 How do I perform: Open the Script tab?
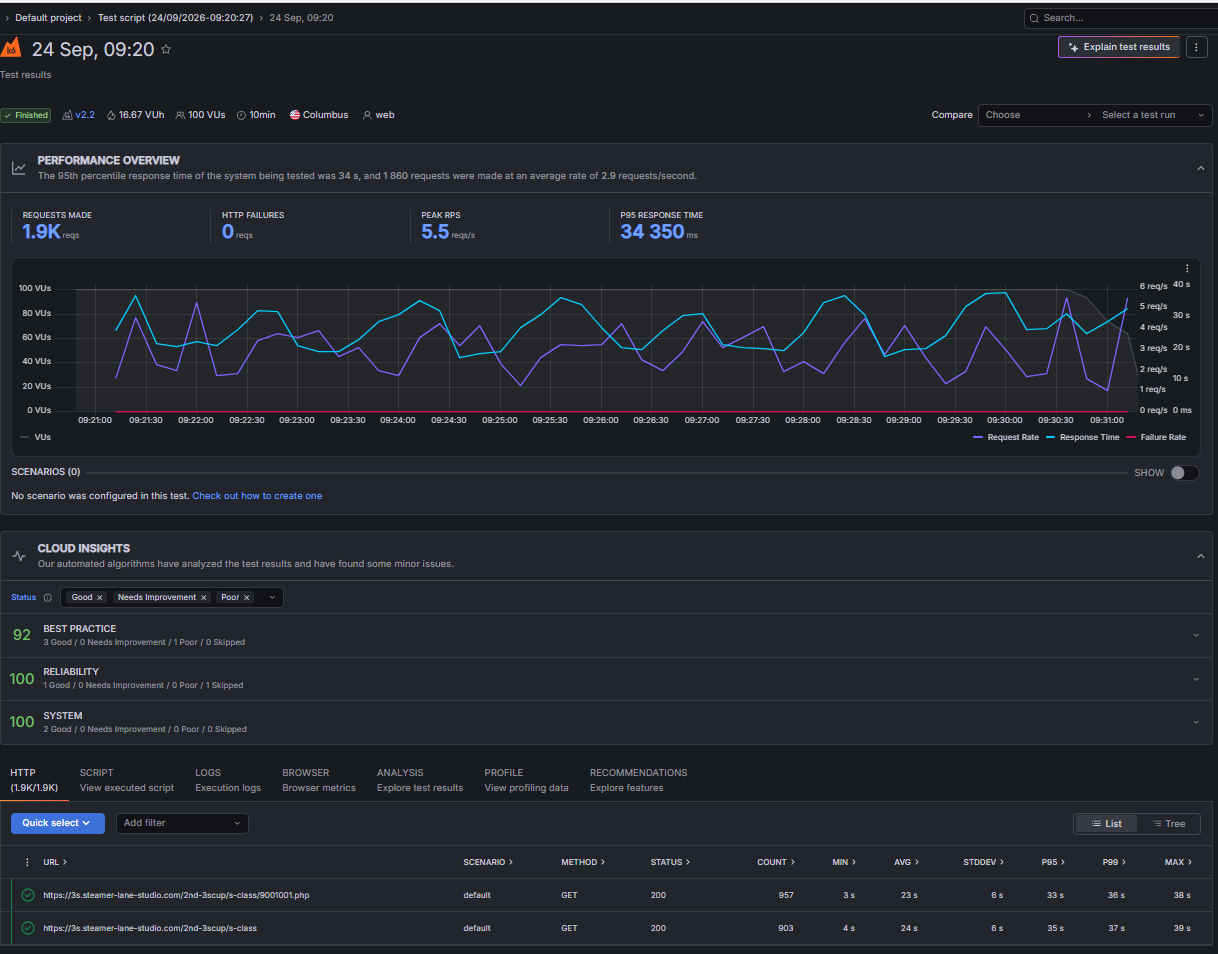(x=127, y=780)
